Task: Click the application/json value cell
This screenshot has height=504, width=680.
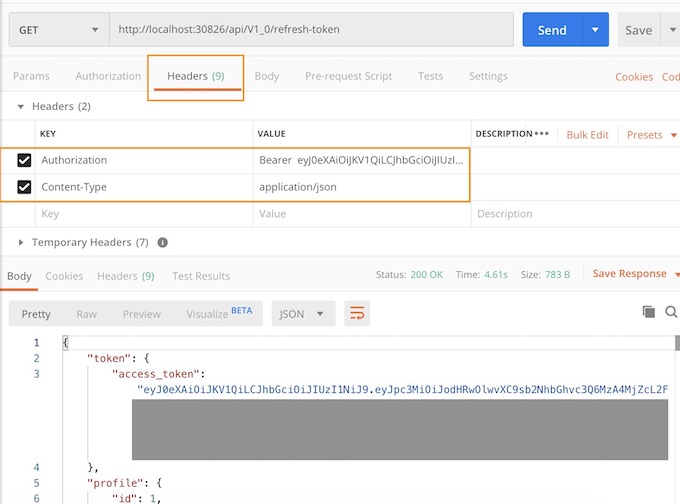Action: click(361, 187)
